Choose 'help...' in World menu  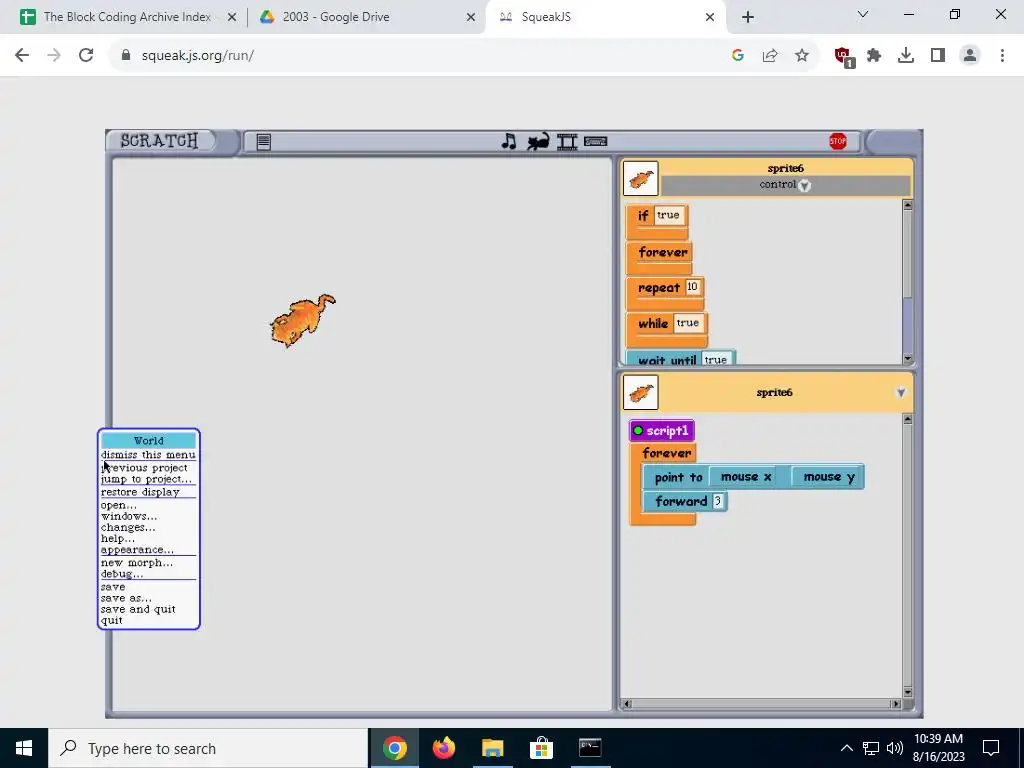(148, 538)
